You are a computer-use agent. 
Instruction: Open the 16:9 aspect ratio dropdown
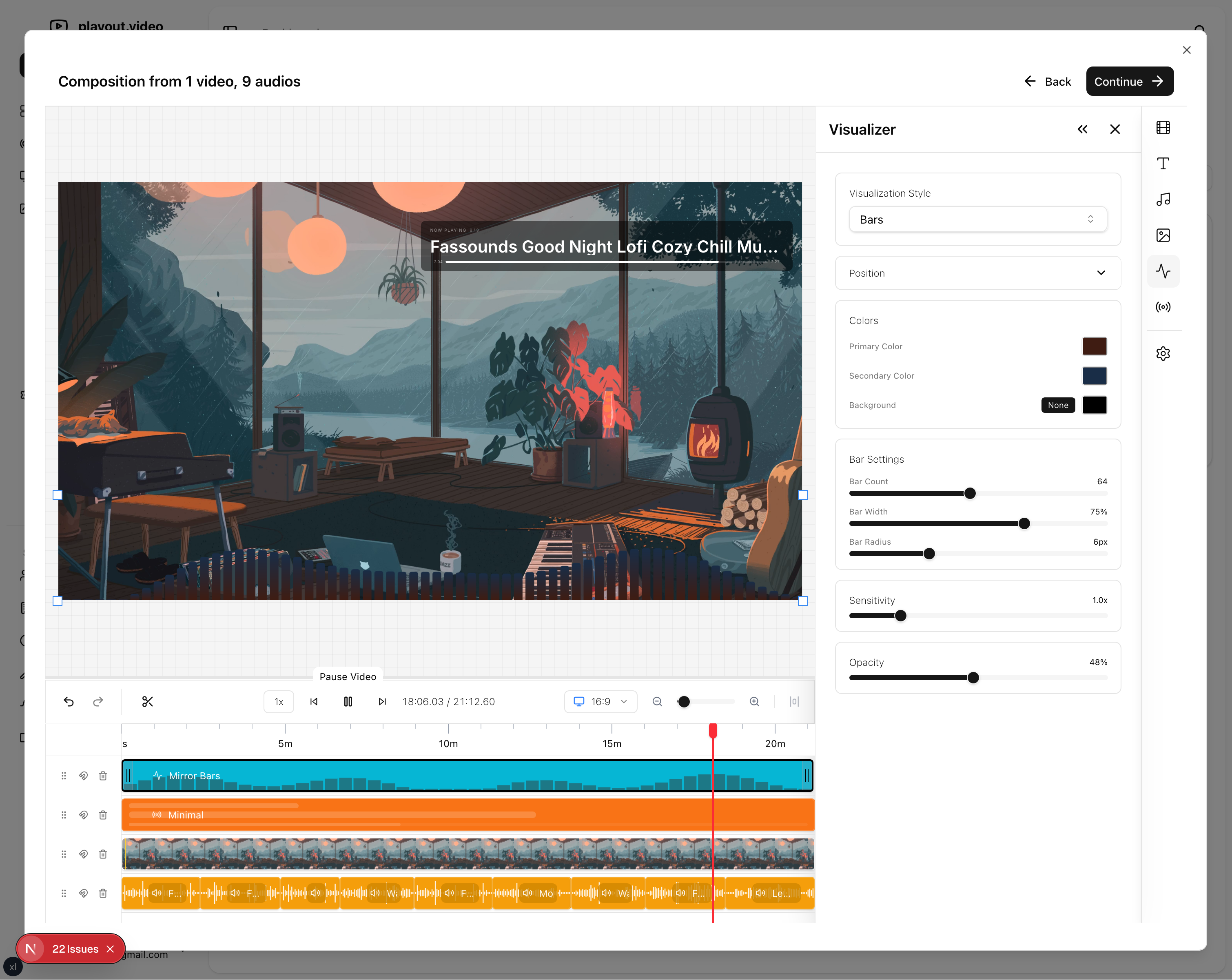click(600, 702)
